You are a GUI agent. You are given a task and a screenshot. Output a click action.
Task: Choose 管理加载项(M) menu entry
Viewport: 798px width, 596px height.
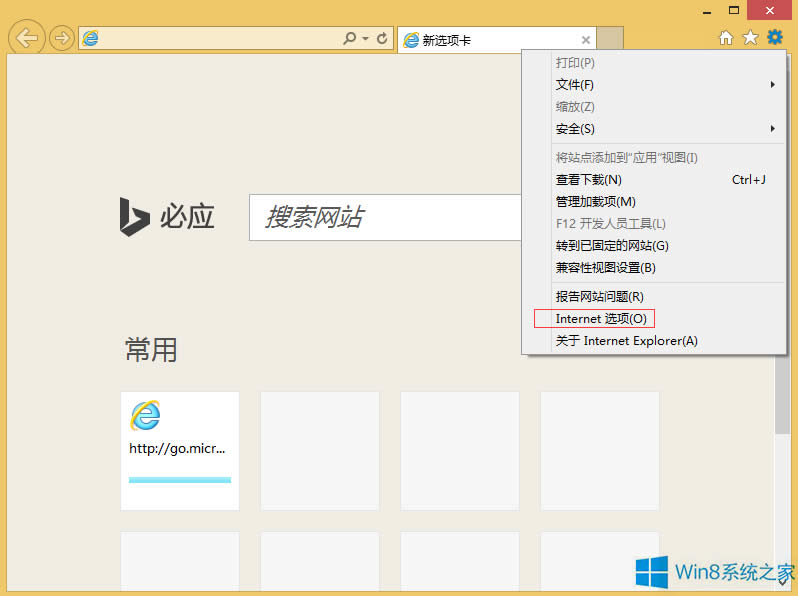click(x=595, y=202)
